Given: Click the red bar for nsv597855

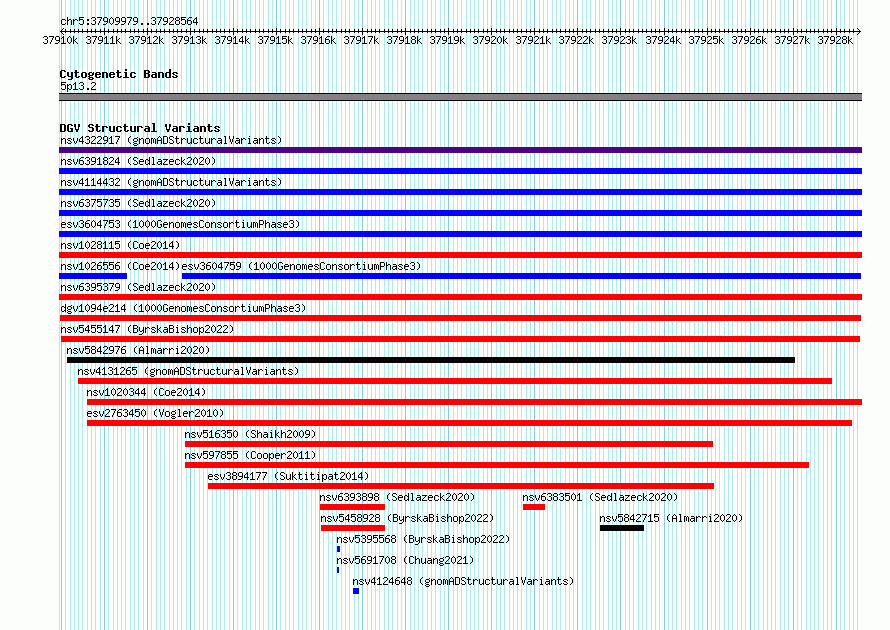Looking at the screenshot, I should [x=497, y=465].
